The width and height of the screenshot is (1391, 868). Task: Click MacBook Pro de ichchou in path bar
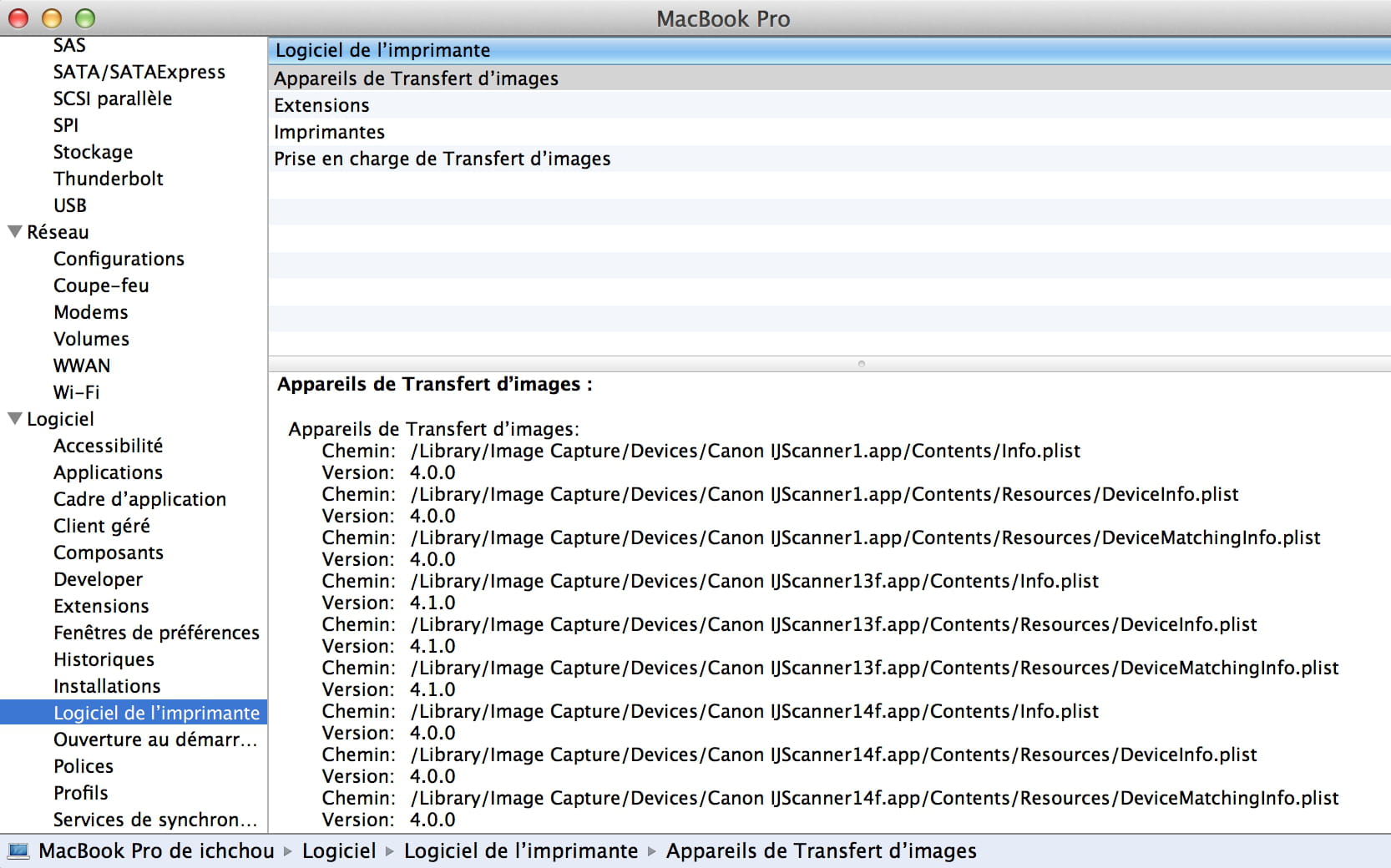[156, 850]
